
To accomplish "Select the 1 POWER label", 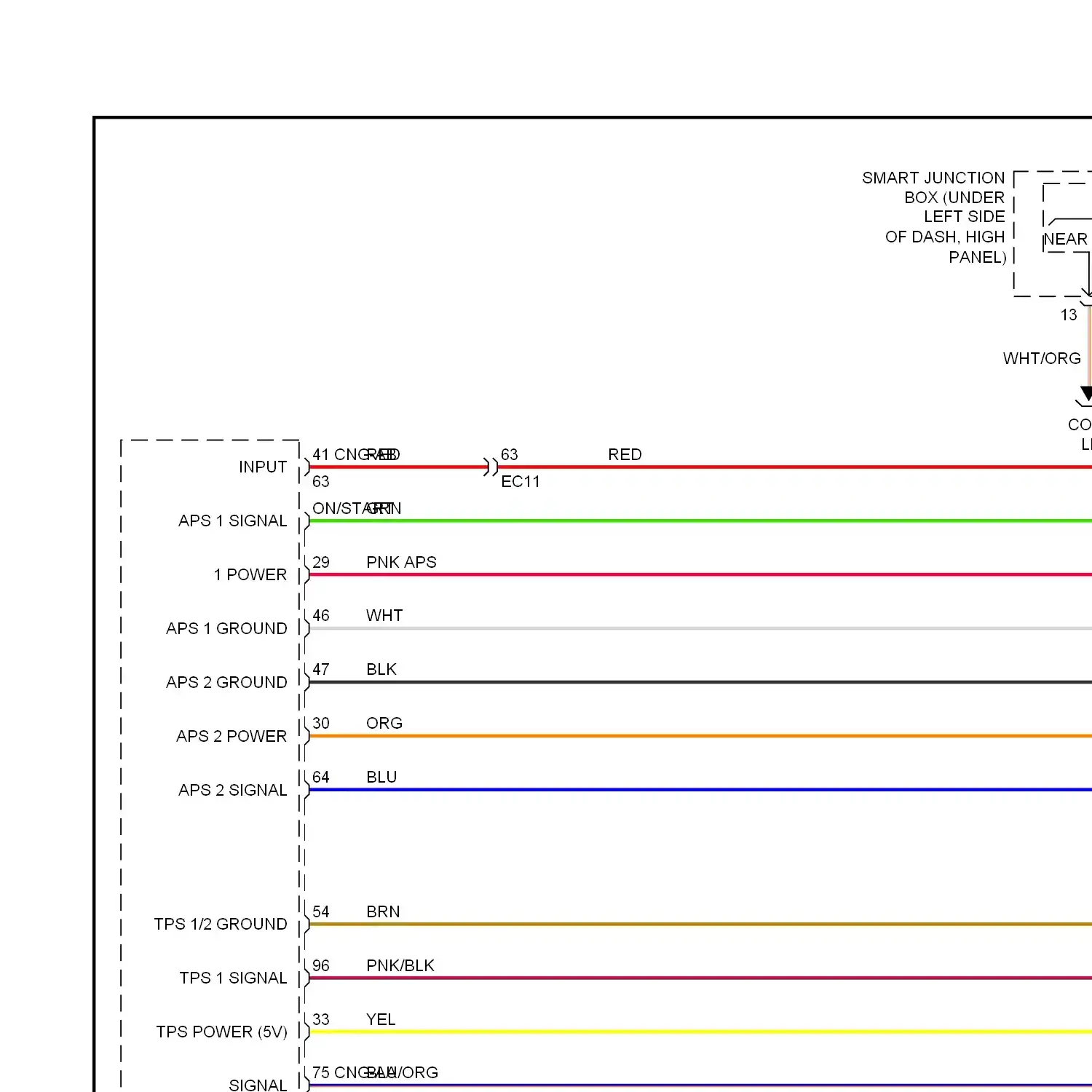I will click(x=250, y=574).
